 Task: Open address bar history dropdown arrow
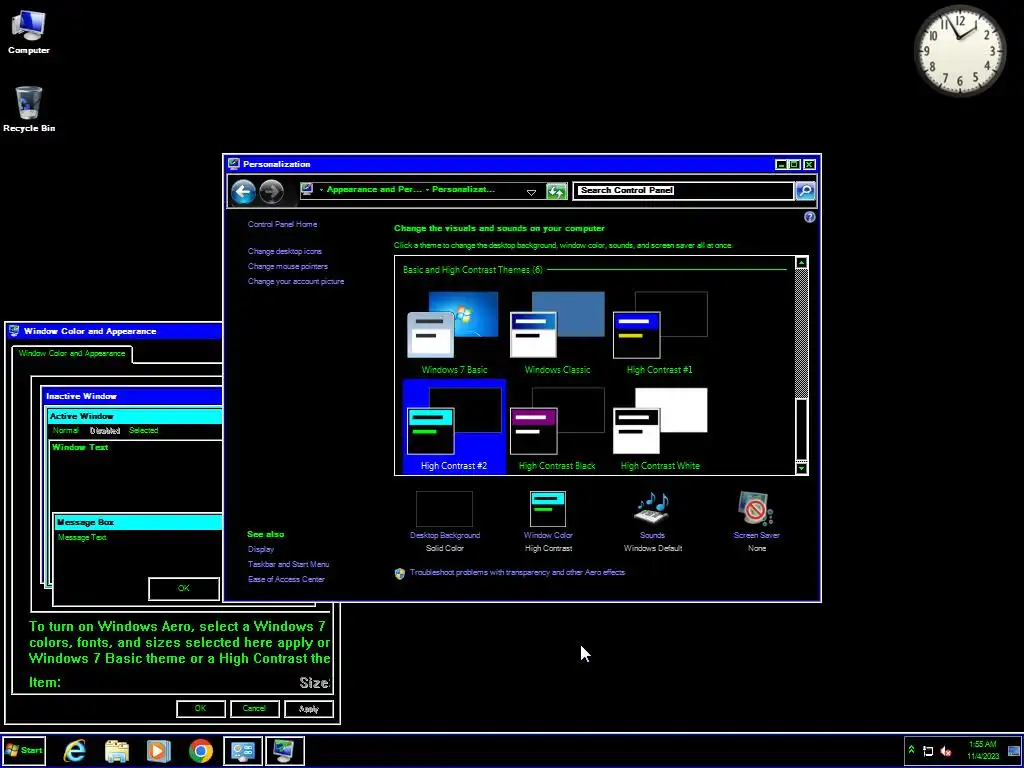[531, 192]
